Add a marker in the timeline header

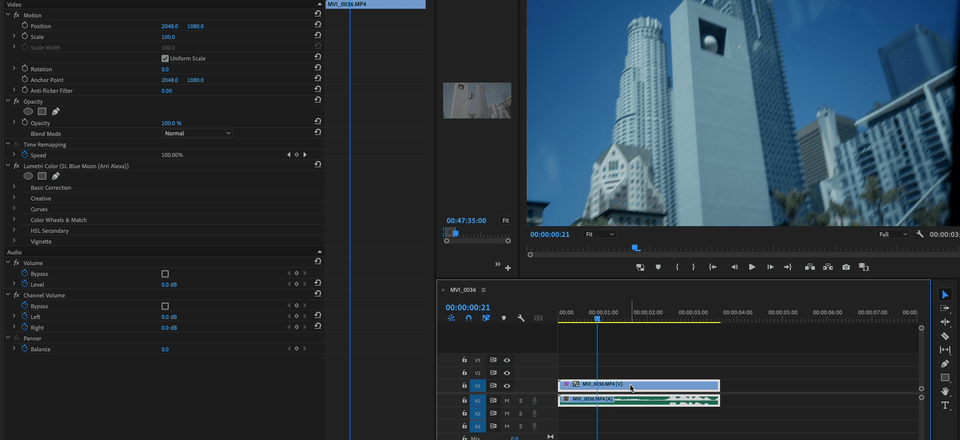504,318
